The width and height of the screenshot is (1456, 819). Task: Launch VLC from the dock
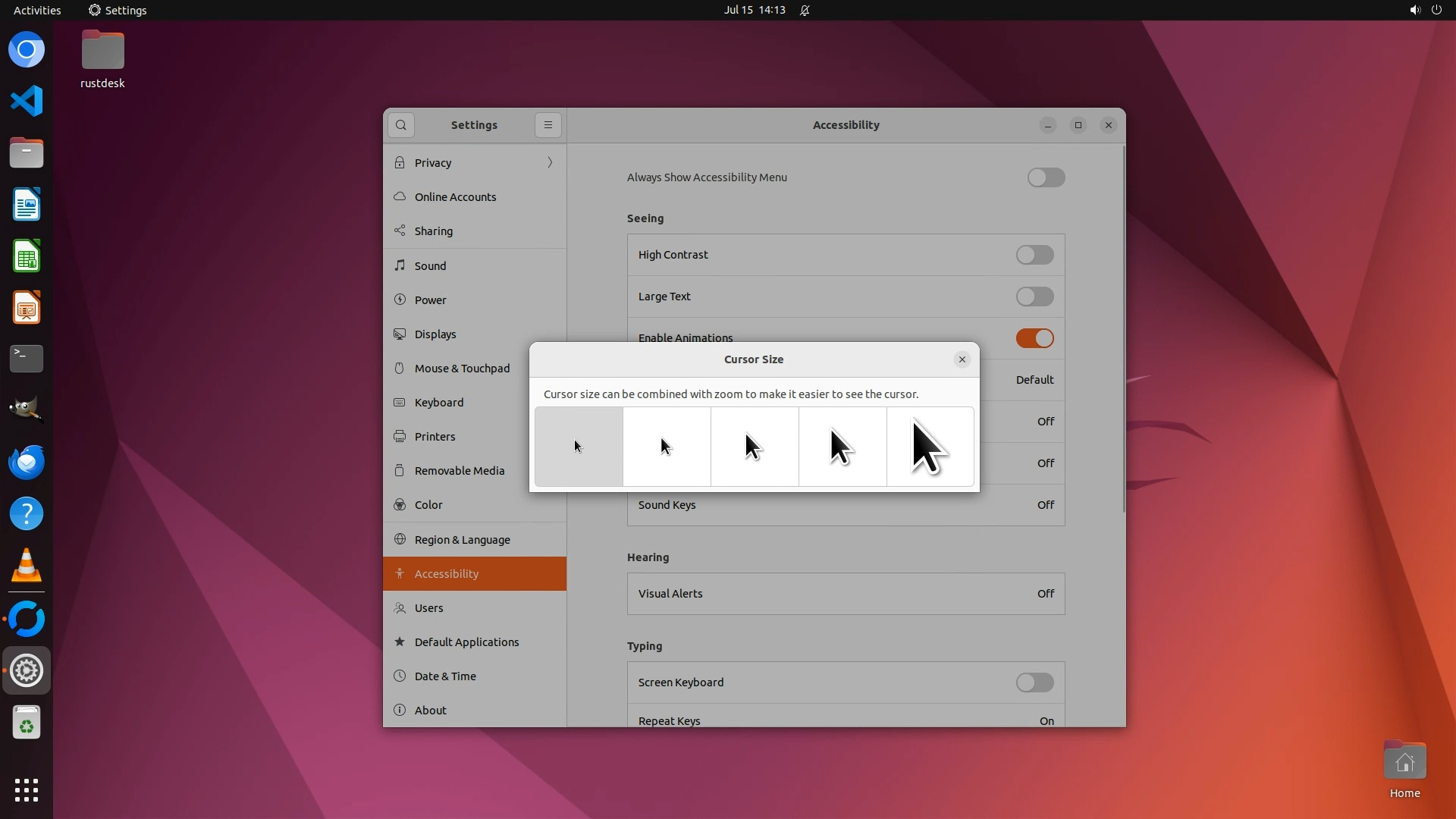click(27, 565)
